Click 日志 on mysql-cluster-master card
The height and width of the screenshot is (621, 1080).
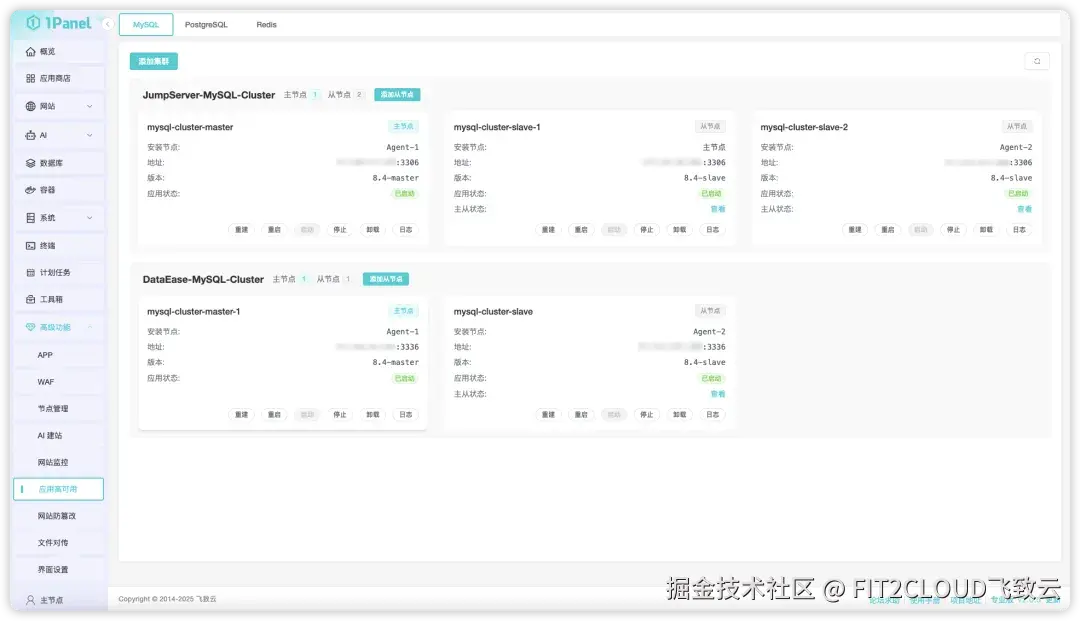(x=406, y=230)
